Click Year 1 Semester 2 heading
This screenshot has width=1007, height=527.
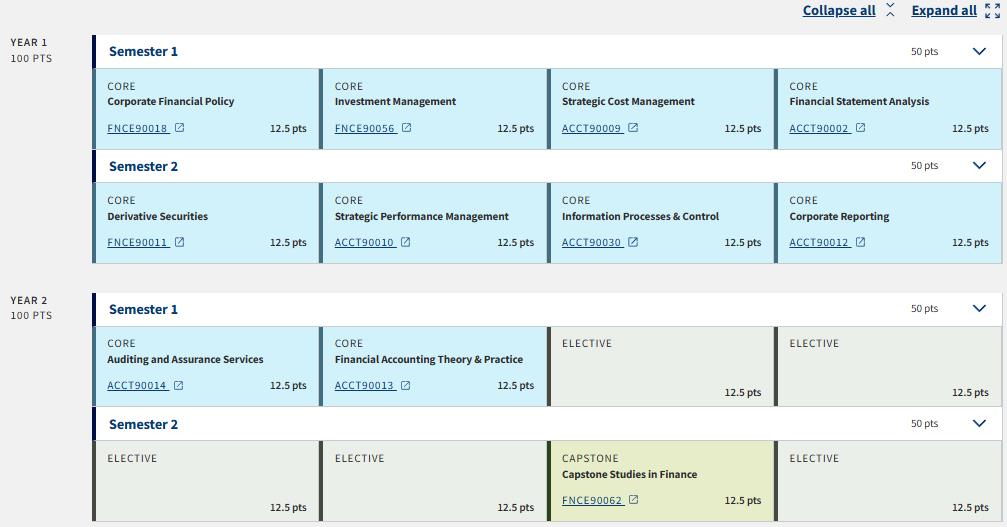pos(143,166)
